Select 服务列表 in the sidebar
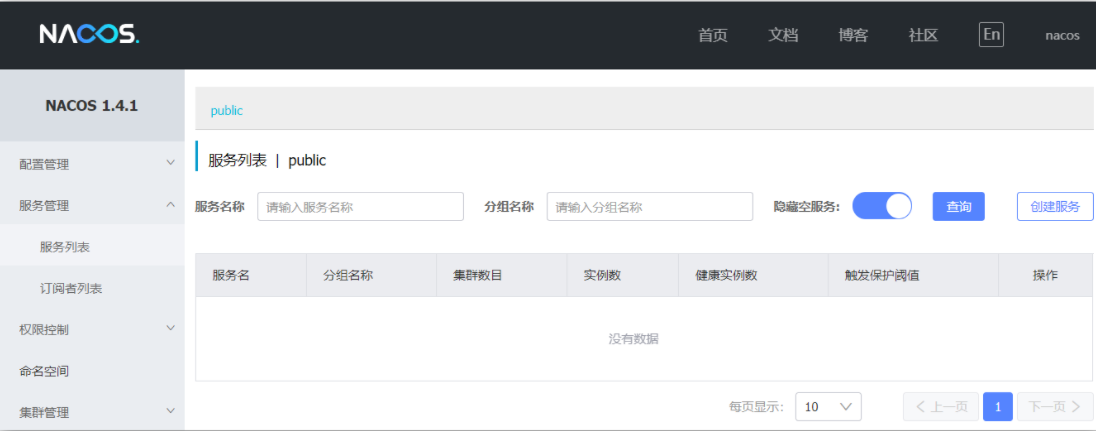The width and height of the screenshot is (1096, 431). (92, 245)
